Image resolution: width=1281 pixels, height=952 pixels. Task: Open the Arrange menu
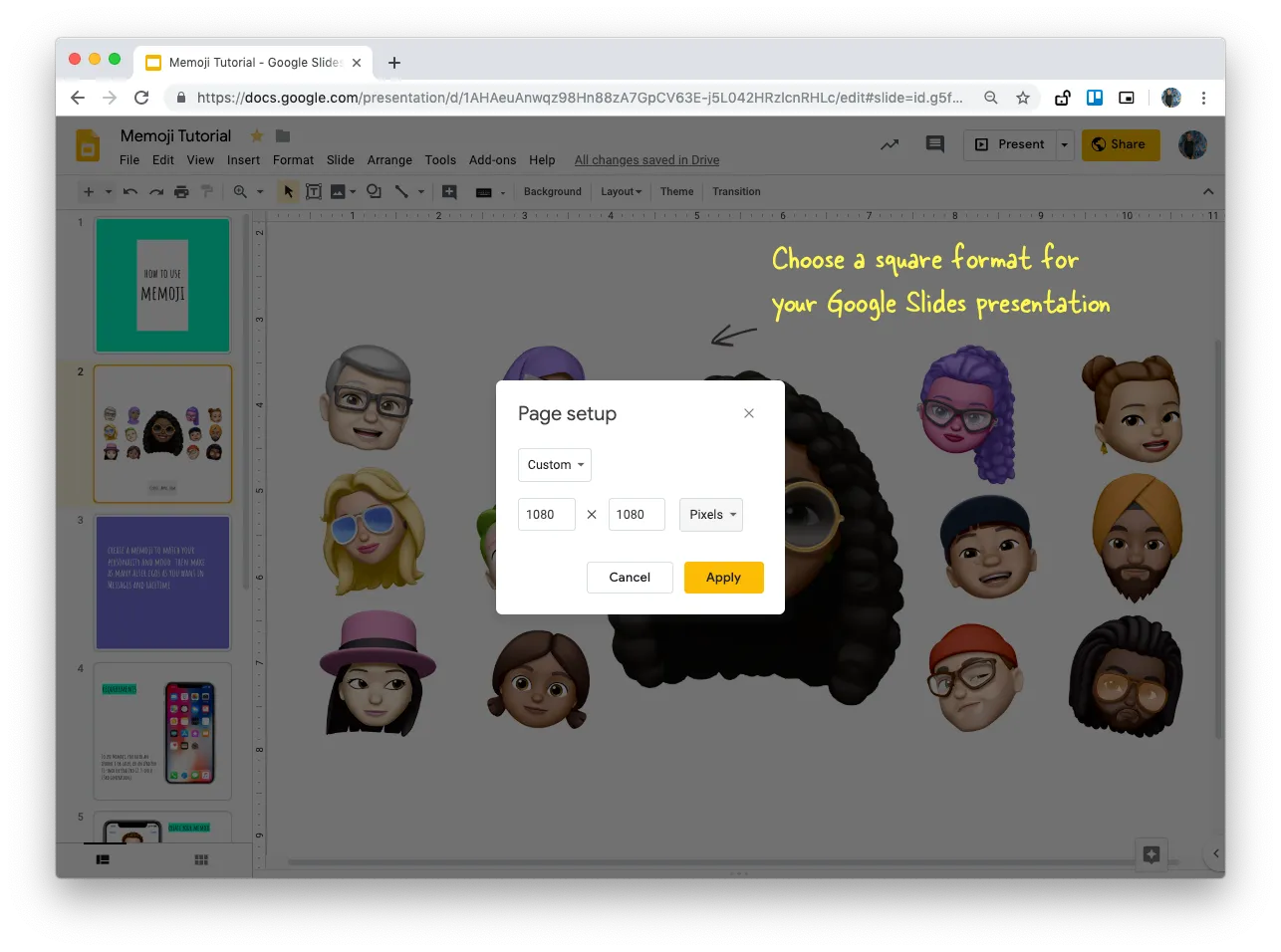click(x=389, y=160)
